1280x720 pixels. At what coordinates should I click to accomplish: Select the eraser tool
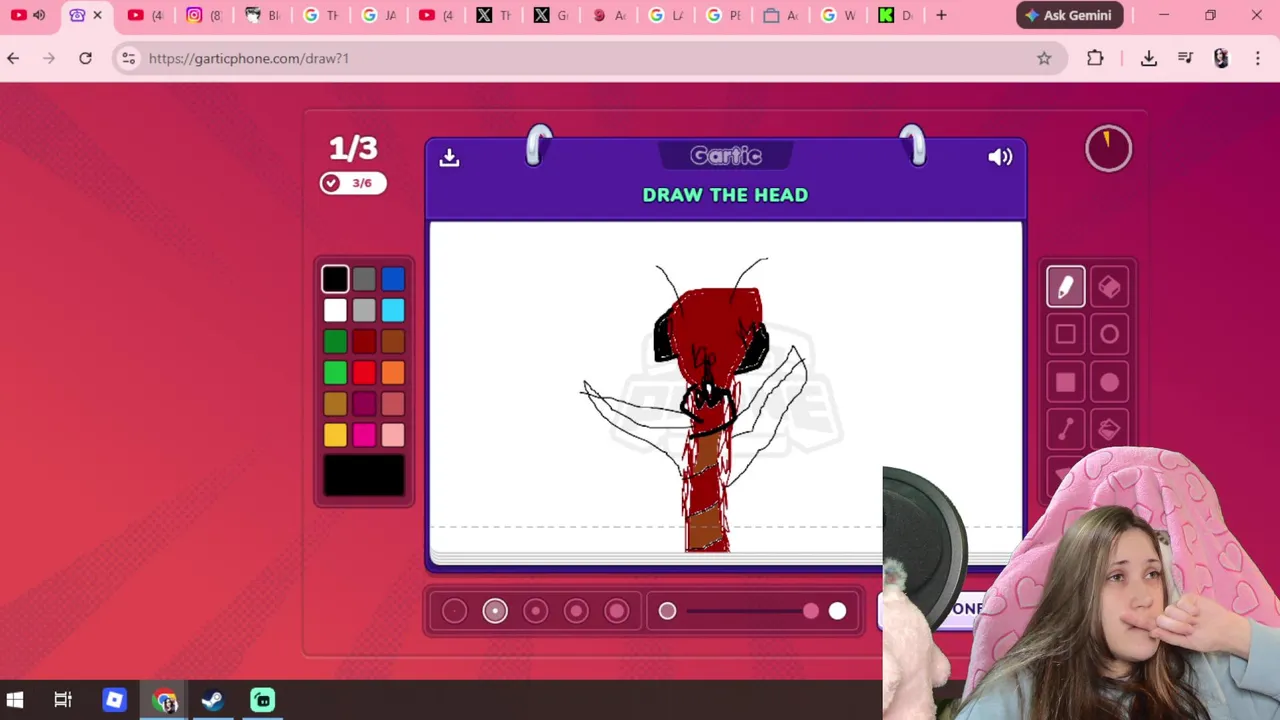1109,287
